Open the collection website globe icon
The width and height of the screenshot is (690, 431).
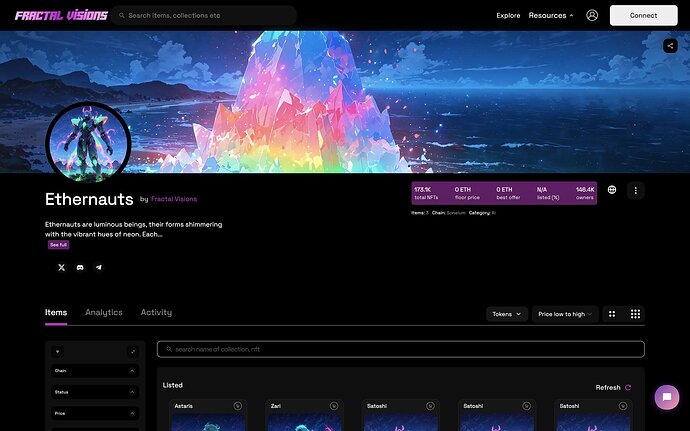[x=612, y=190]
